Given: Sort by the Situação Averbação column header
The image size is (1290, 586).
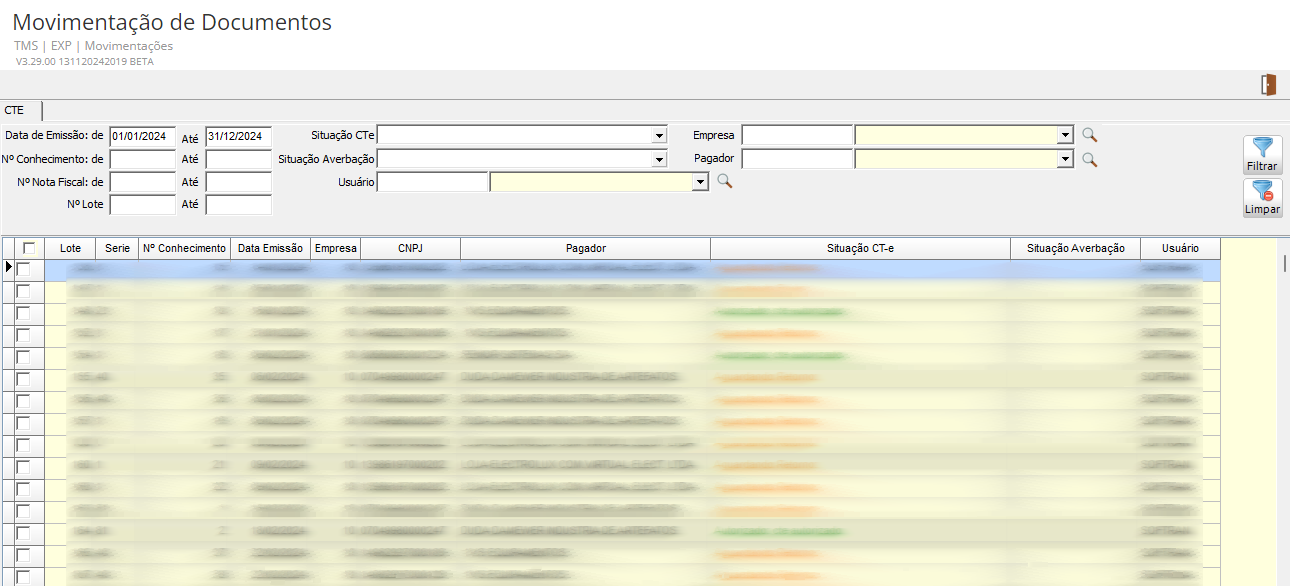Looking at the screenshot, I should click(x=1075, y=248).
